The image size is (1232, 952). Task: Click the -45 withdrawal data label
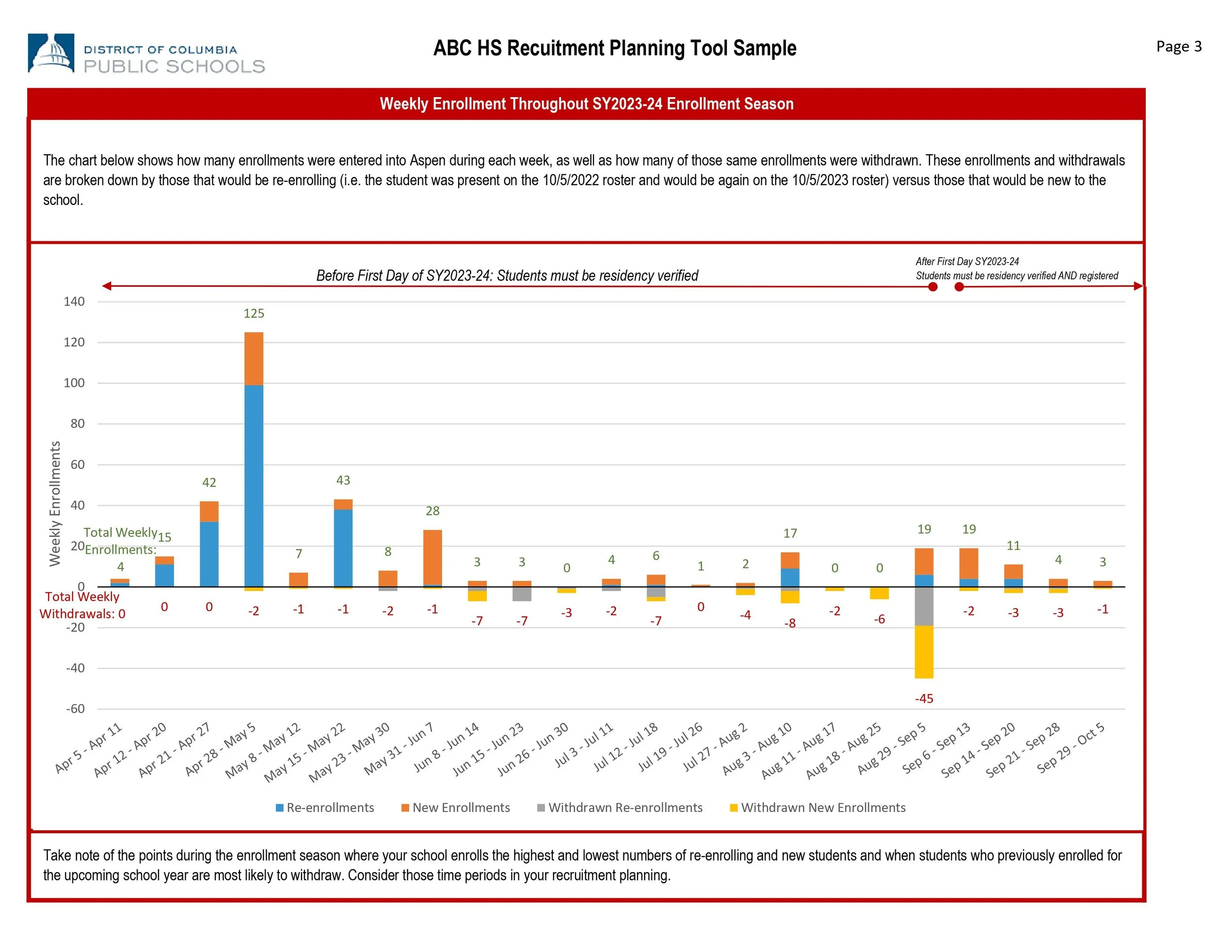click(924, 698)
